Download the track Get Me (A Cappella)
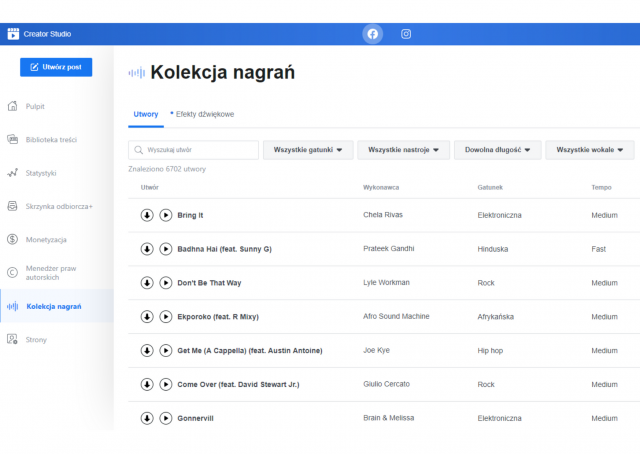 click(x=147, y=351)
